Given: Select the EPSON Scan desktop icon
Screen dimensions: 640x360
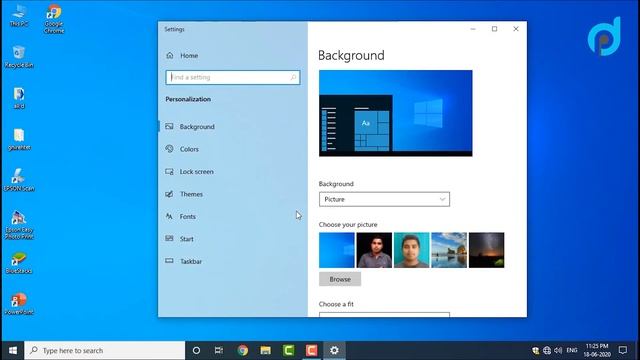Looking at the screenshot, I should click(x=19, y=180).
